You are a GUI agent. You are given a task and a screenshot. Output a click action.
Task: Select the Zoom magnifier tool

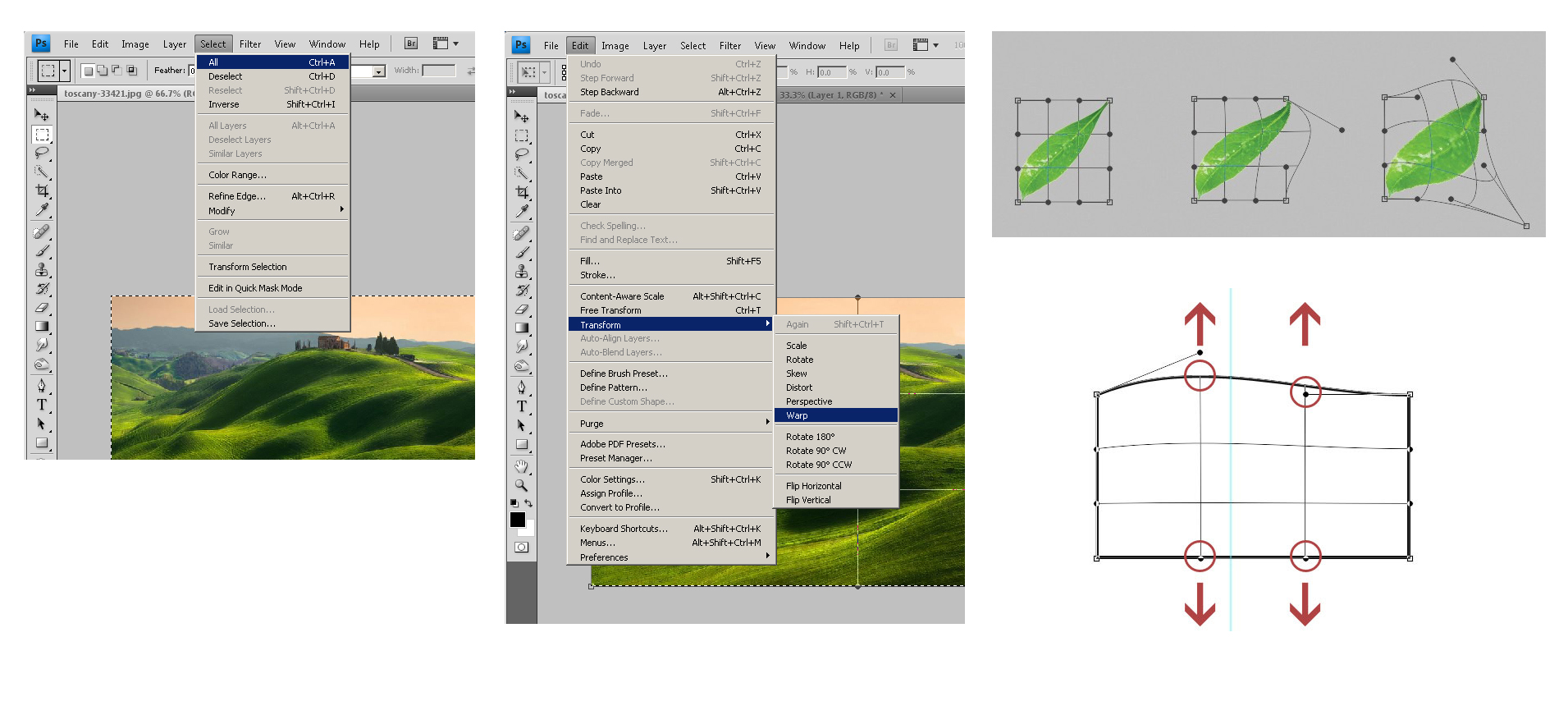[521, 485]
